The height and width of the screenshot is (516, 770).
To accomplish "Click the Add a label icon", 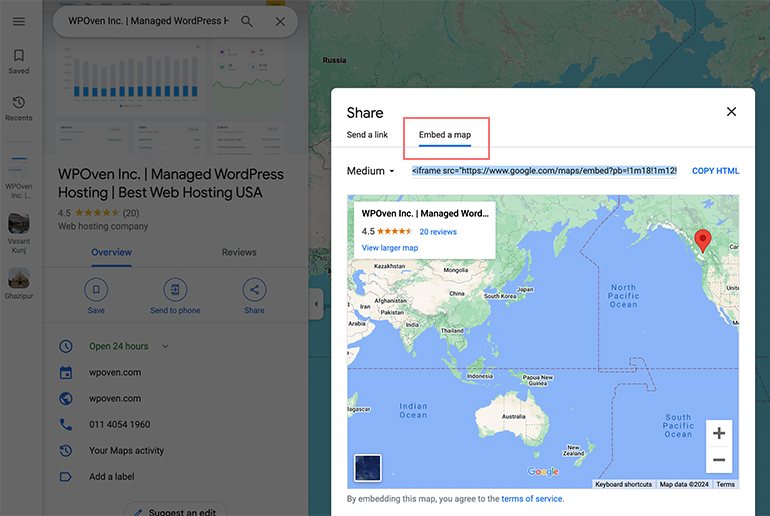I will pos(66,477).
